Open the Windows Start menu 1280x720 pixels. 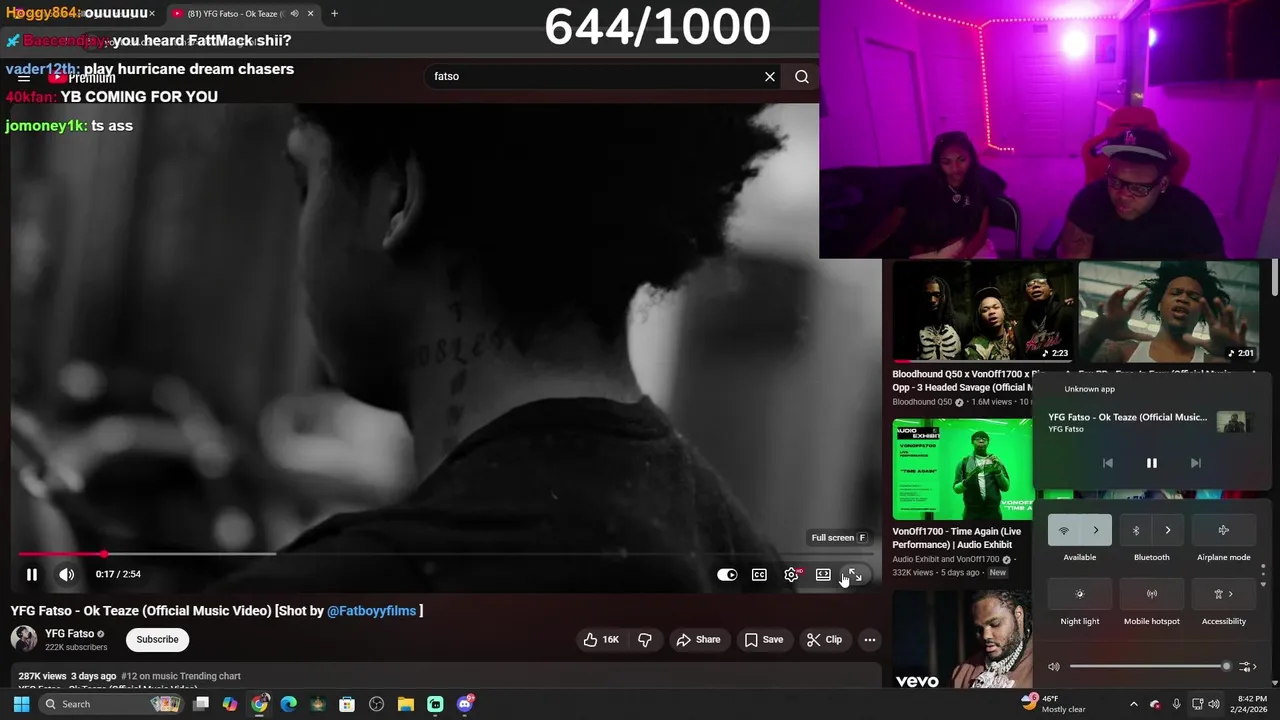(x=21, y=704)
